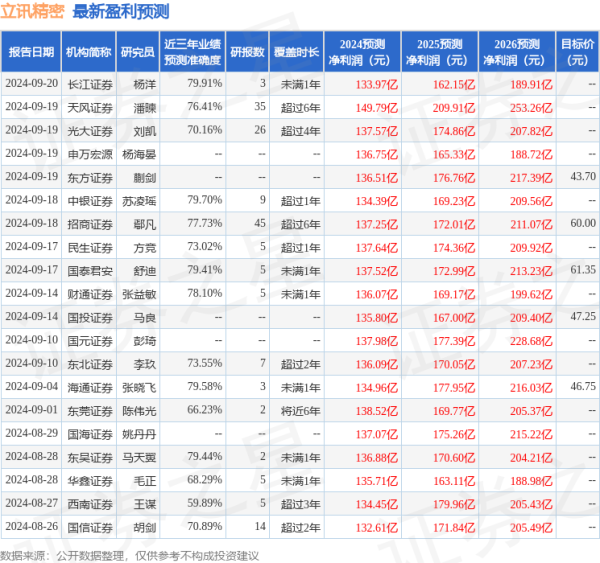
Task: Click the 研报数 column header
Action: click(x=247, y=52)
